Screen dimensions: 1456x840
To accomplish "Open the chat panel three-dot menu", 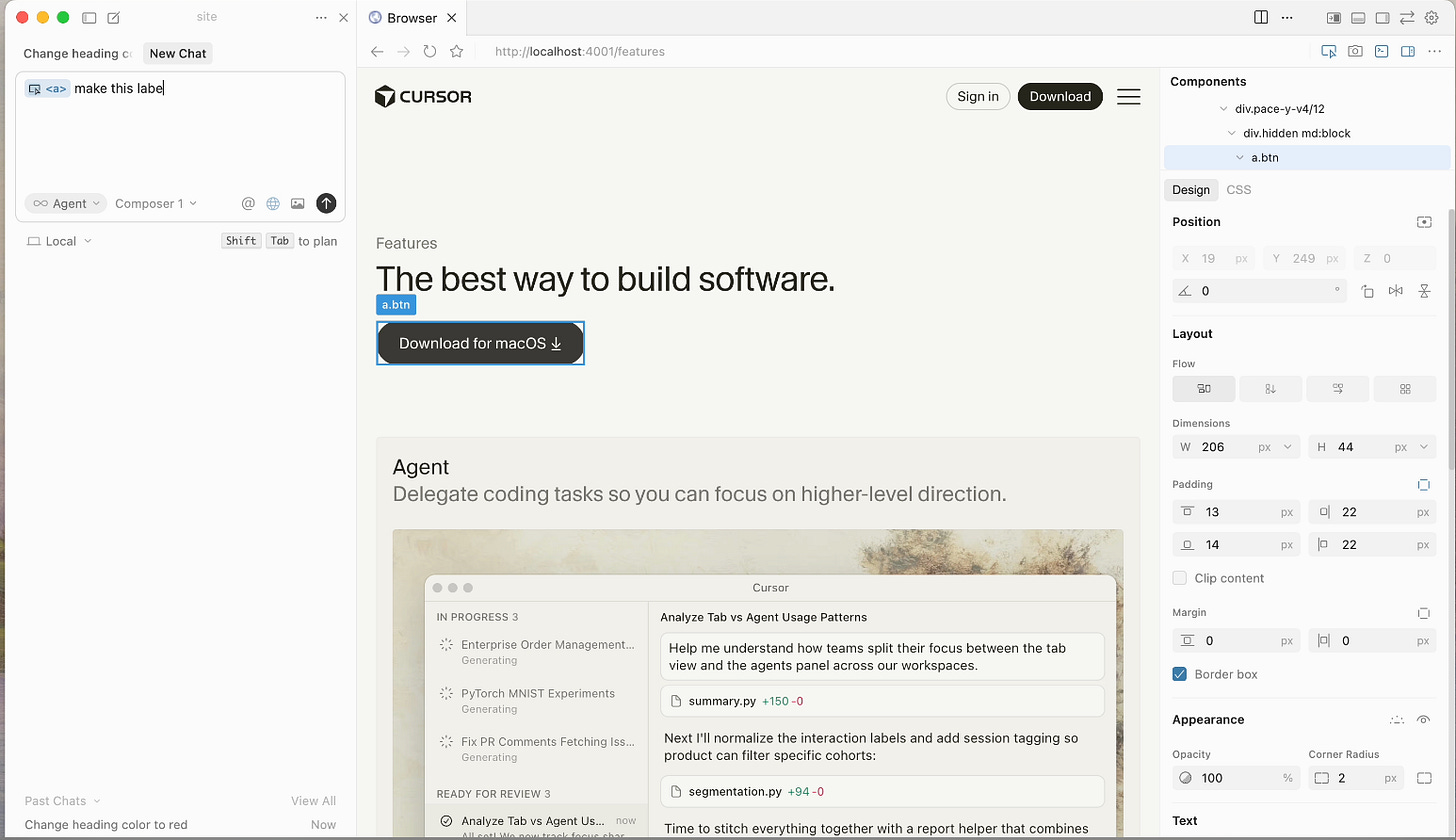I will pyautogui.click(x=321, y=18).
